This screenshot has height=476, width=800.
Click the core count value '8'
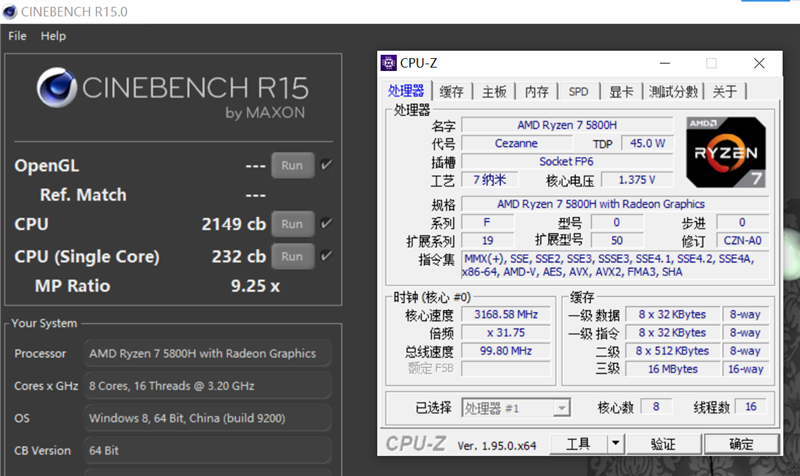pyautogui.click(x=656, y=407)
